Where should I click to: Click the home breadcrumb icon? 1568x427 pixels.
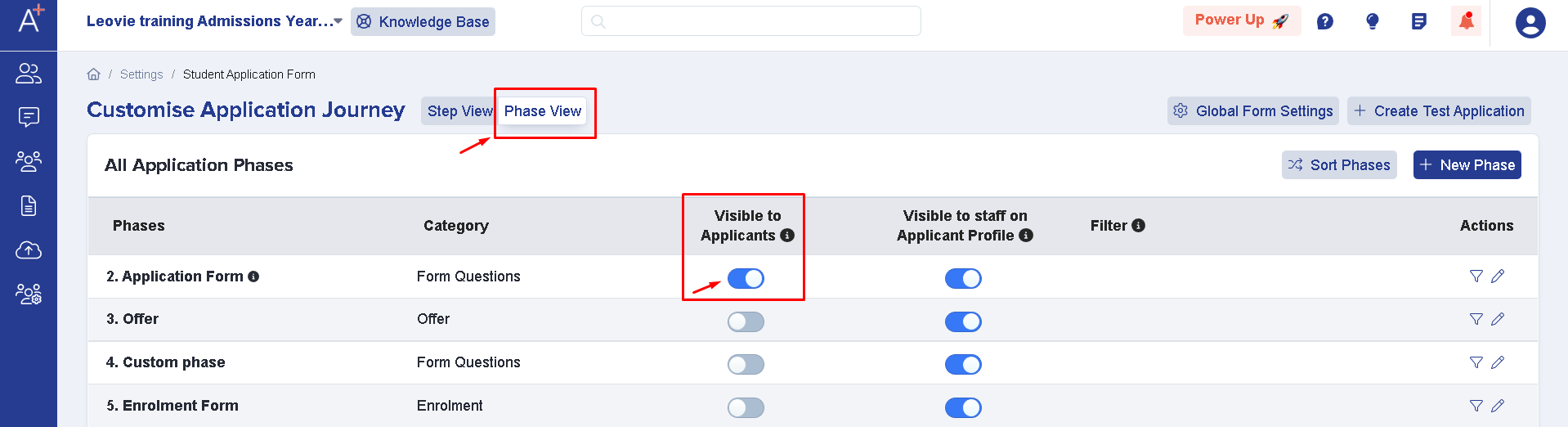[x=94, y=74]
